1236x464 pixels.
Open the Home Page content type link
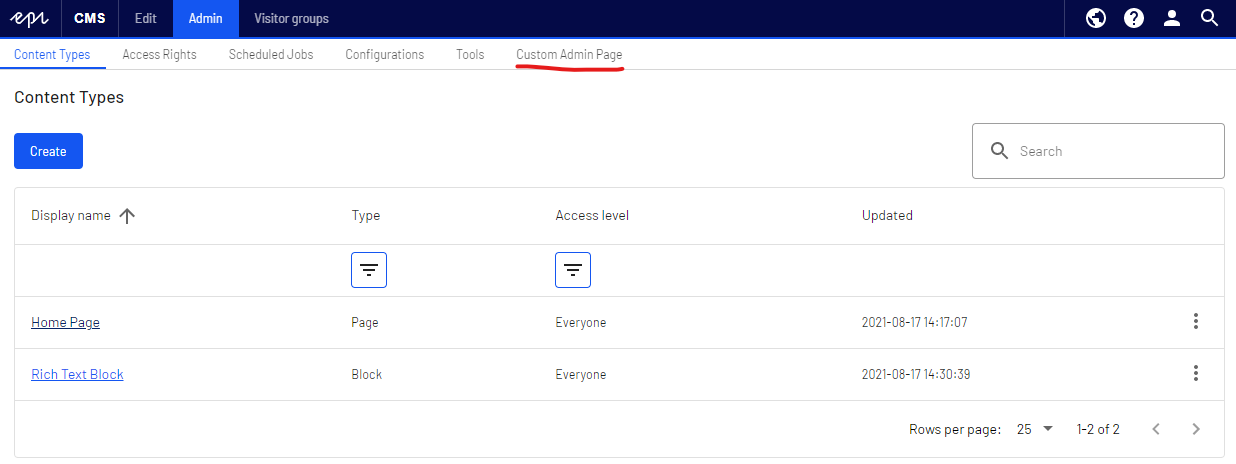tap(65, 322)
